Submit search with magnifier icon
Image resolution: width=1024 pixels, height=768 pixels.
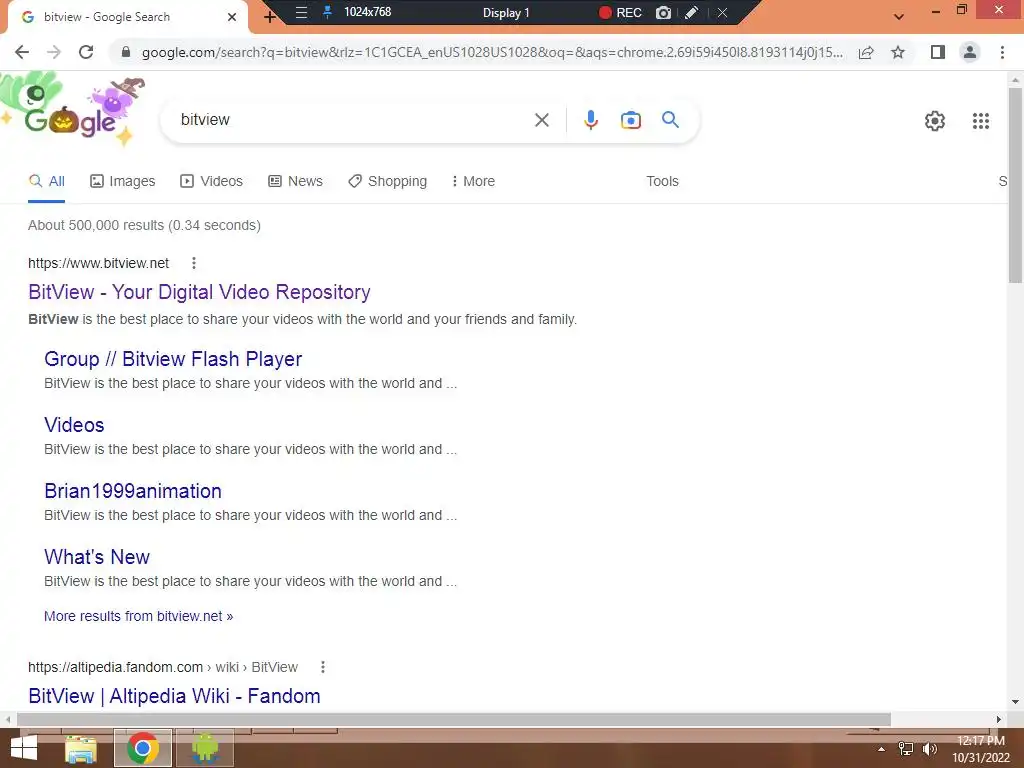pos(670,120)
